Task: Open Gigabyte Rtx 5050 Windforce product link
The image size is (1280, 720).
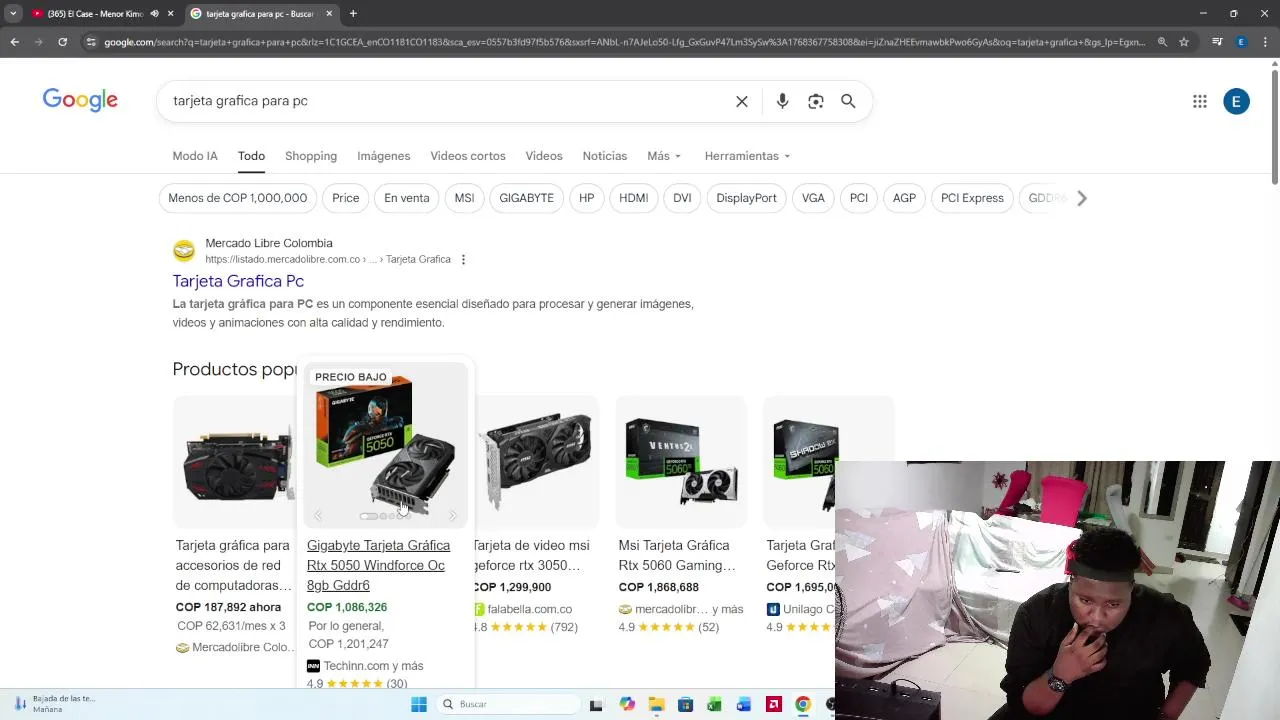Action: click(x=378, y=565)
